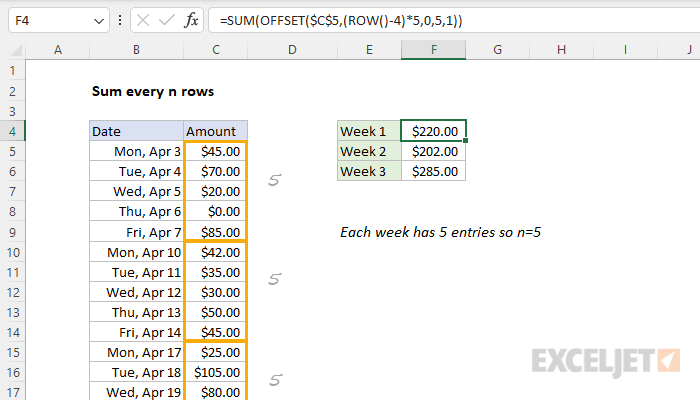Expand the Name Box dropdown arrow

99,21
